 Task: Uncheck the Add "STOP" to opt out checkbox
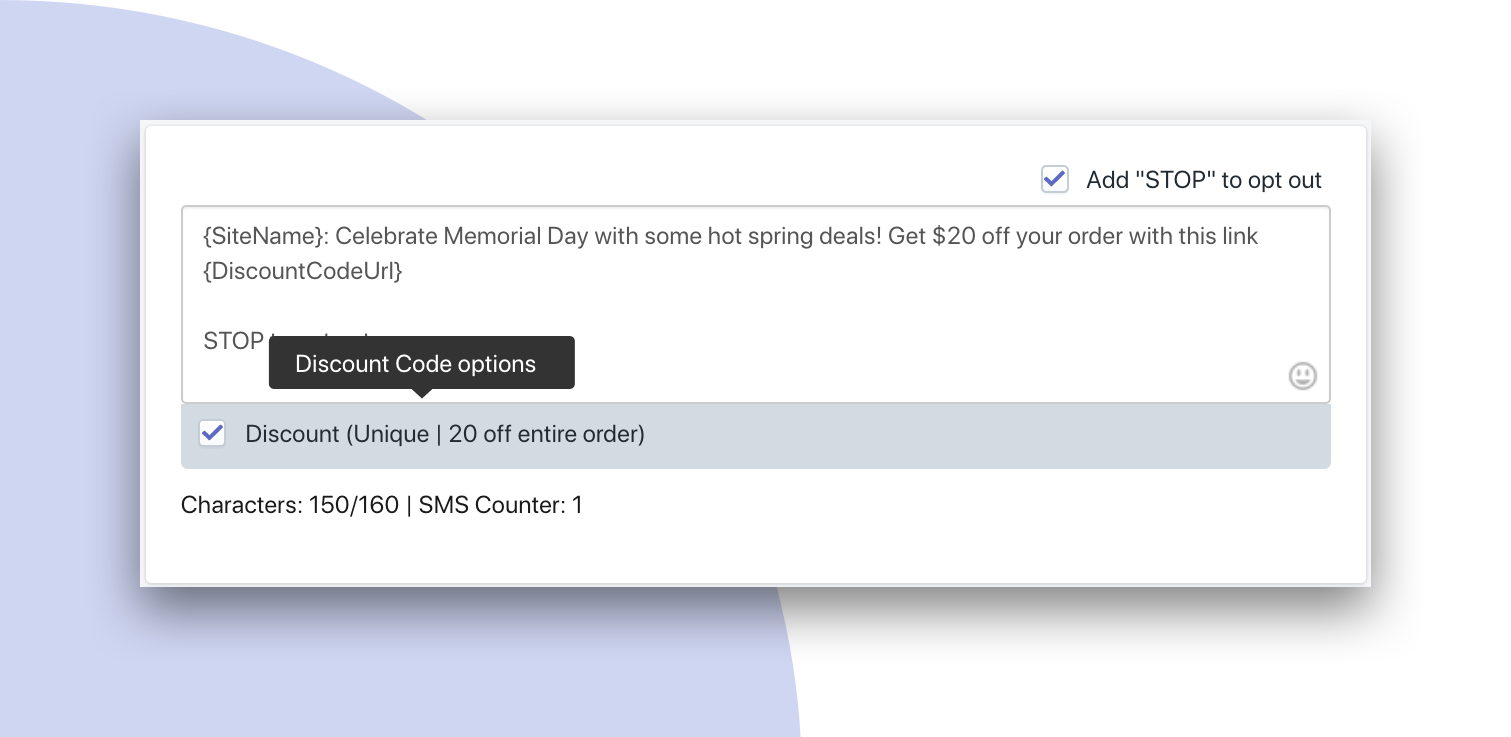(1055, 179)
